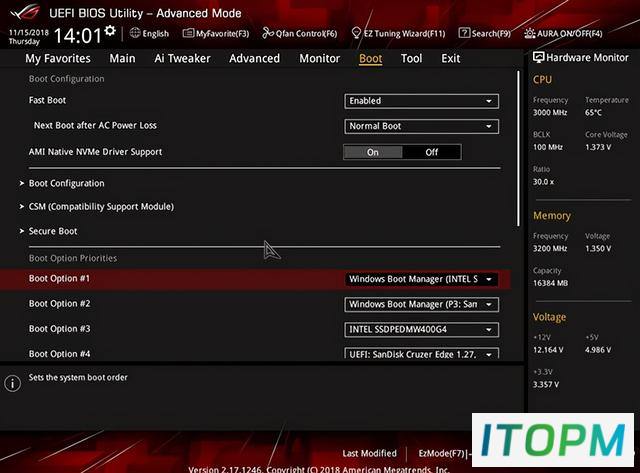Click the vertical scrollbar of settings list
640x473 pixels.
(x=518, y=149)
